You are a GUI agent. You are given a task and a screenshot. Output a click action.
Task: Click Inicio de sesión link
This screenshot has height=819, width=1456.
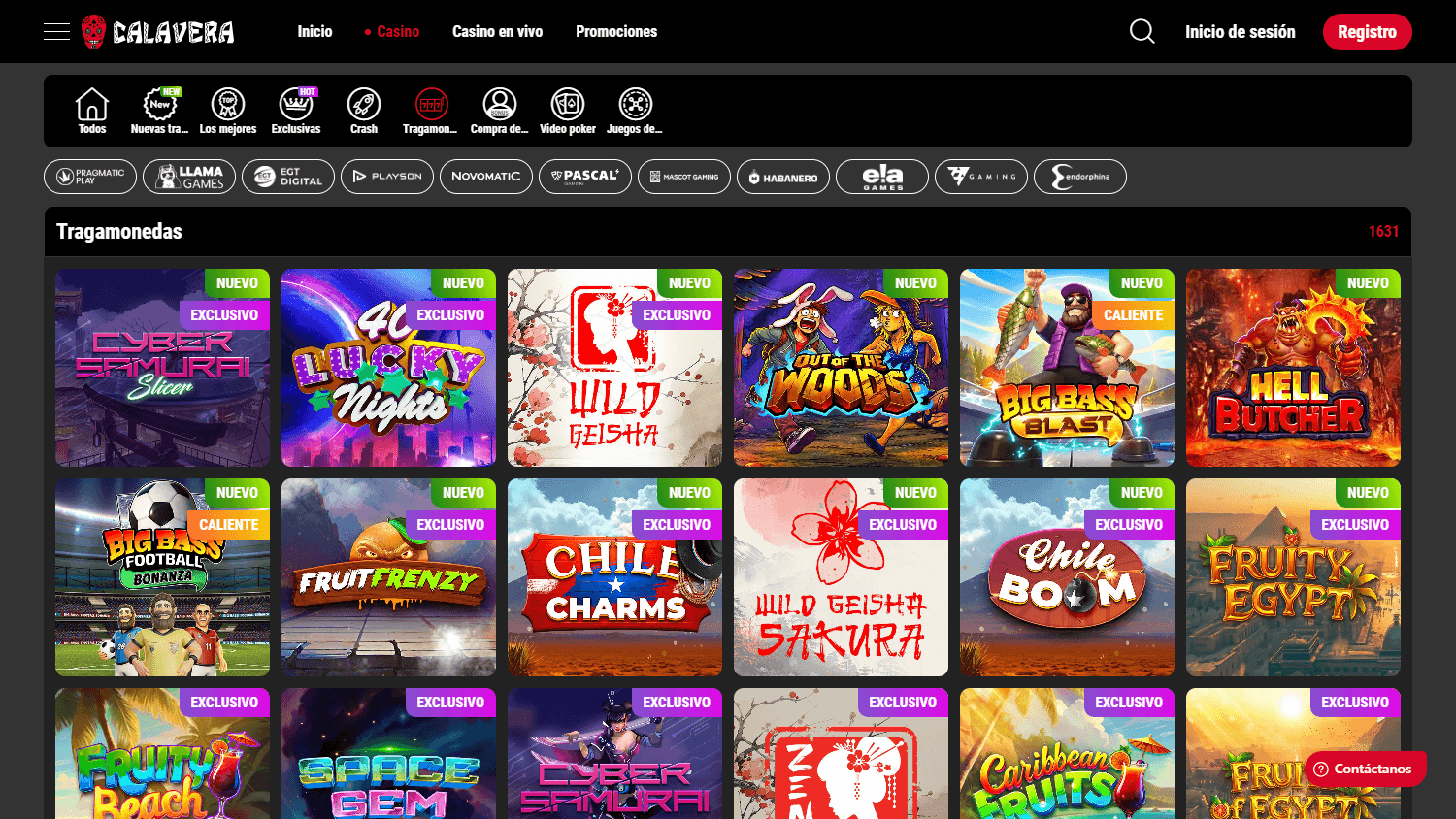pos(1241,32)
